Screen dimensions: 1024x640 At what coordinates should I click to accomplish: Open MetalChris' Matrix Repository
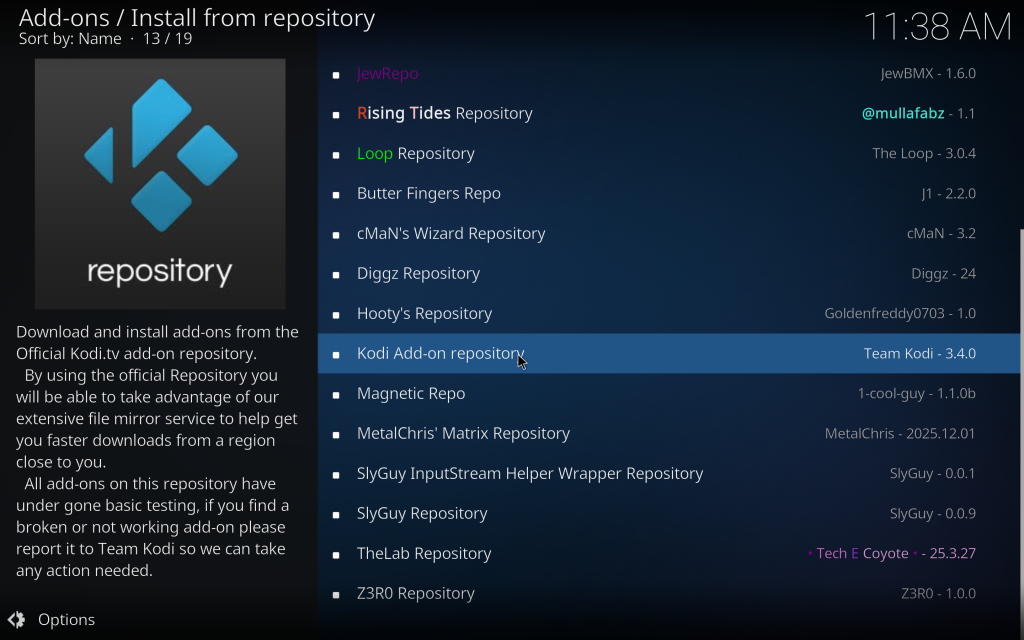[463, 434]
